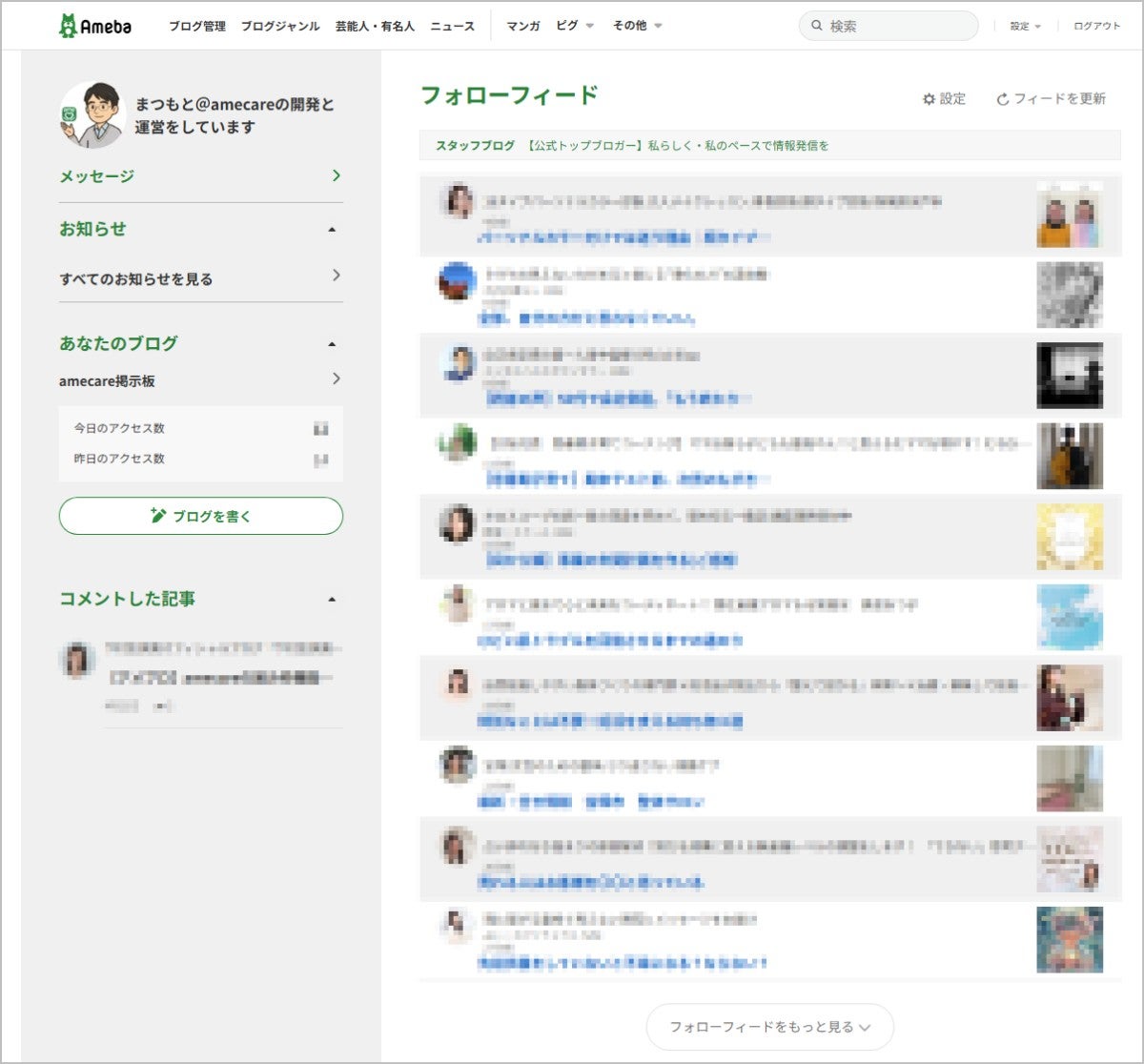Open 芸能人・有名人 menu item
The image size is (1144, 1064).
point(375,26)
